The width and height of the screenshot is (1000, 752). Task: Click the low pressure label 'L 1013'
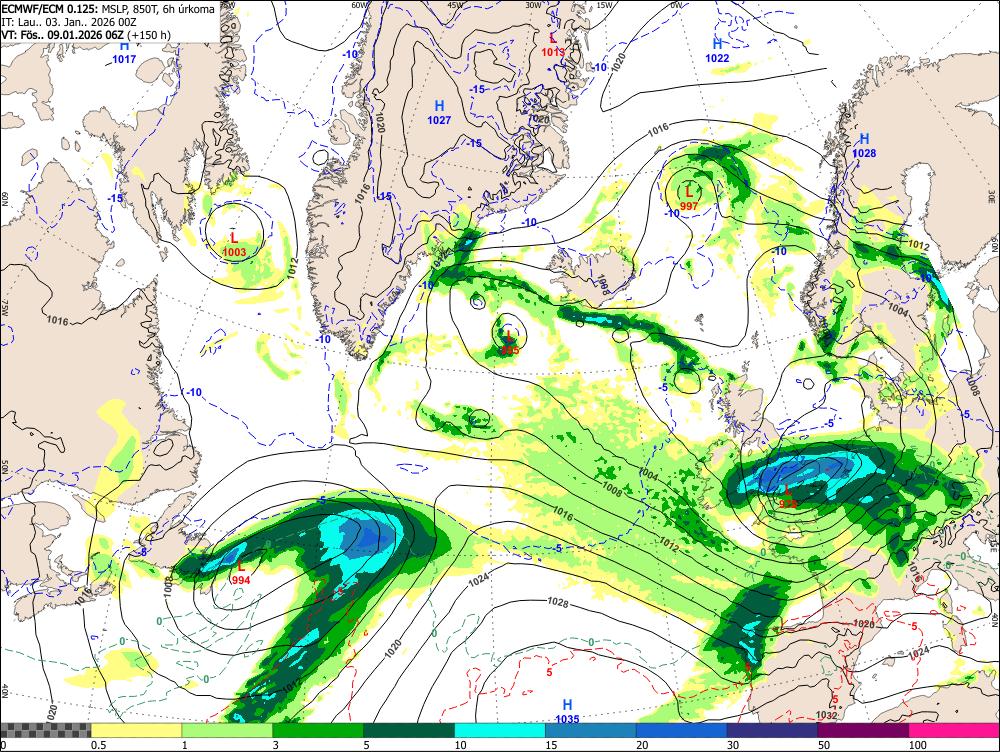point(553,46)
